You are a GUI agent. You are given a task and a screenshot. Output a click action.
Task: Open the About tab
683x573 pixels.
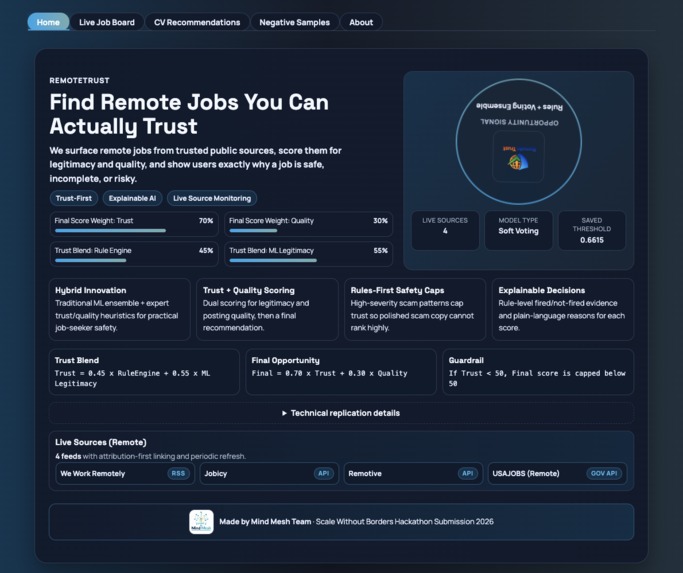(361, 22)
